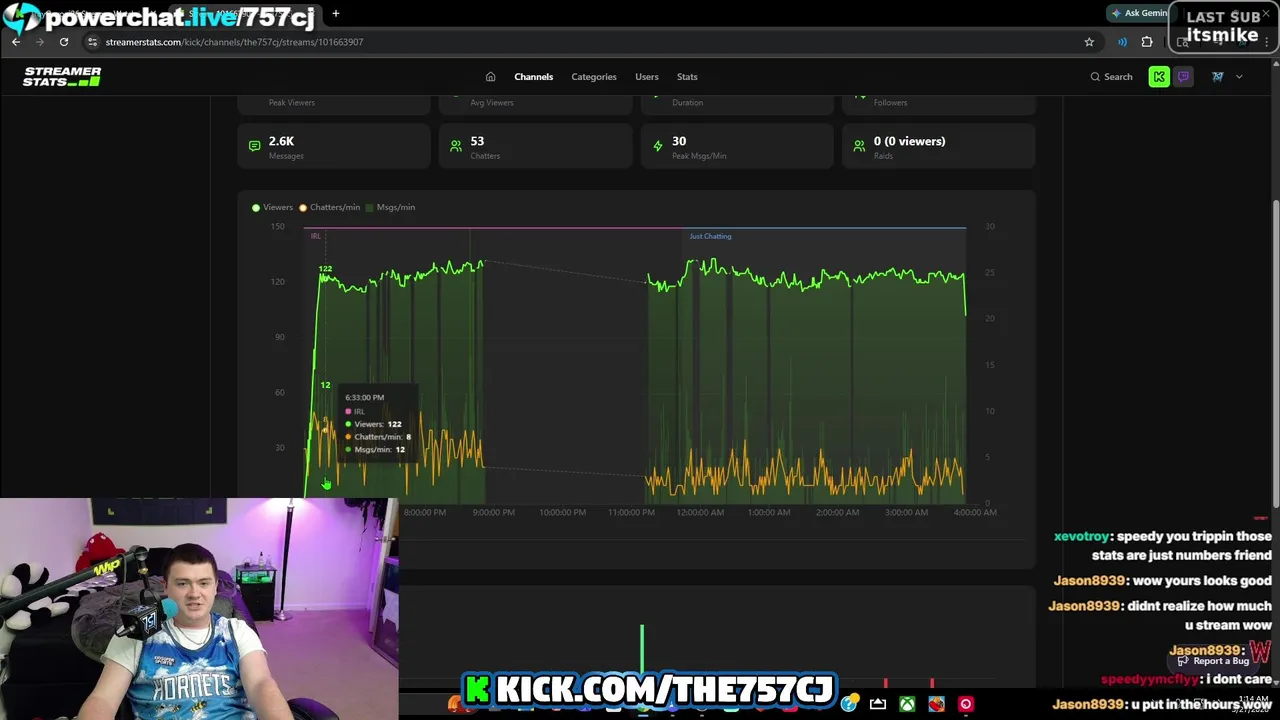The width and height of the screenshot is (1280, 720).
Task: Click the Streamer Stats logo
Action: [62, 76]
